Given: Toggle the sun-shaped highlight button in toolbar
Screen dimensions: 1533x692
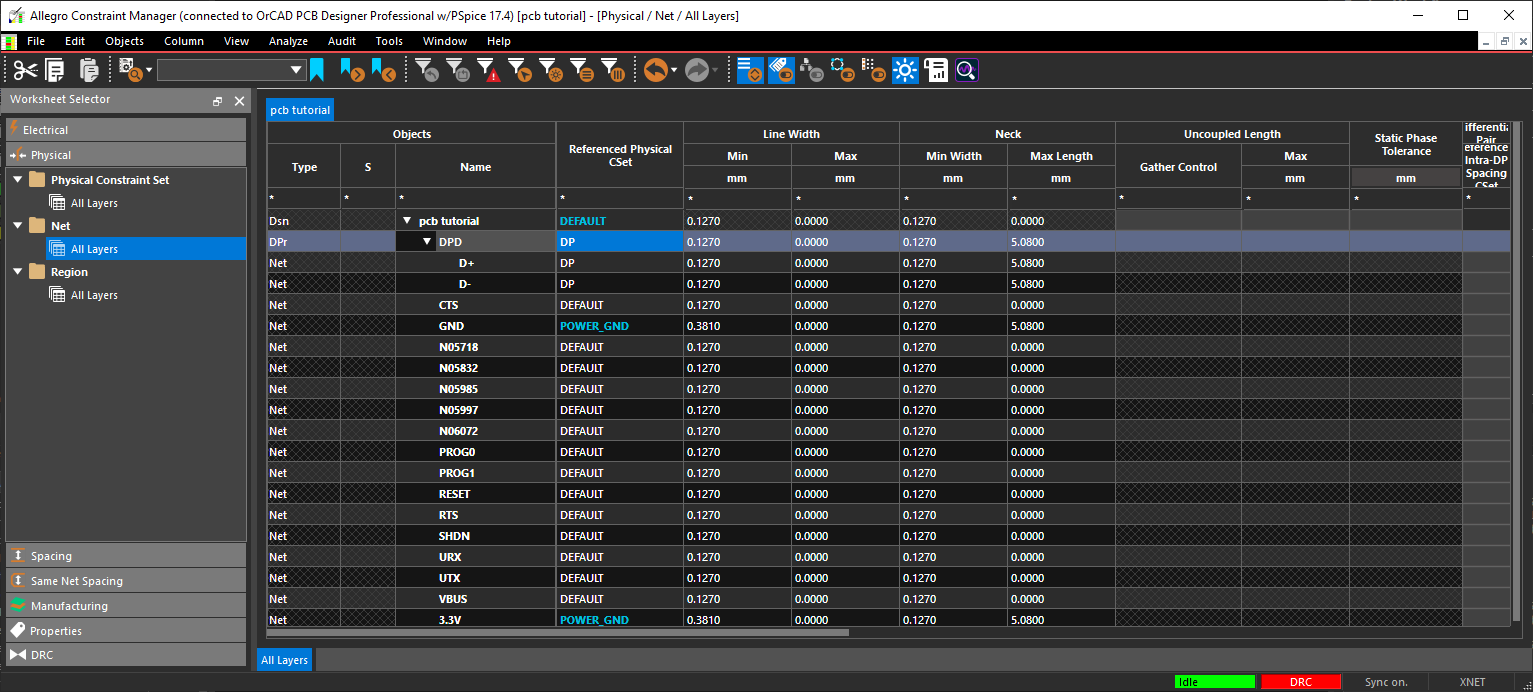Looking at the screenshot, I should click(906, 70).
